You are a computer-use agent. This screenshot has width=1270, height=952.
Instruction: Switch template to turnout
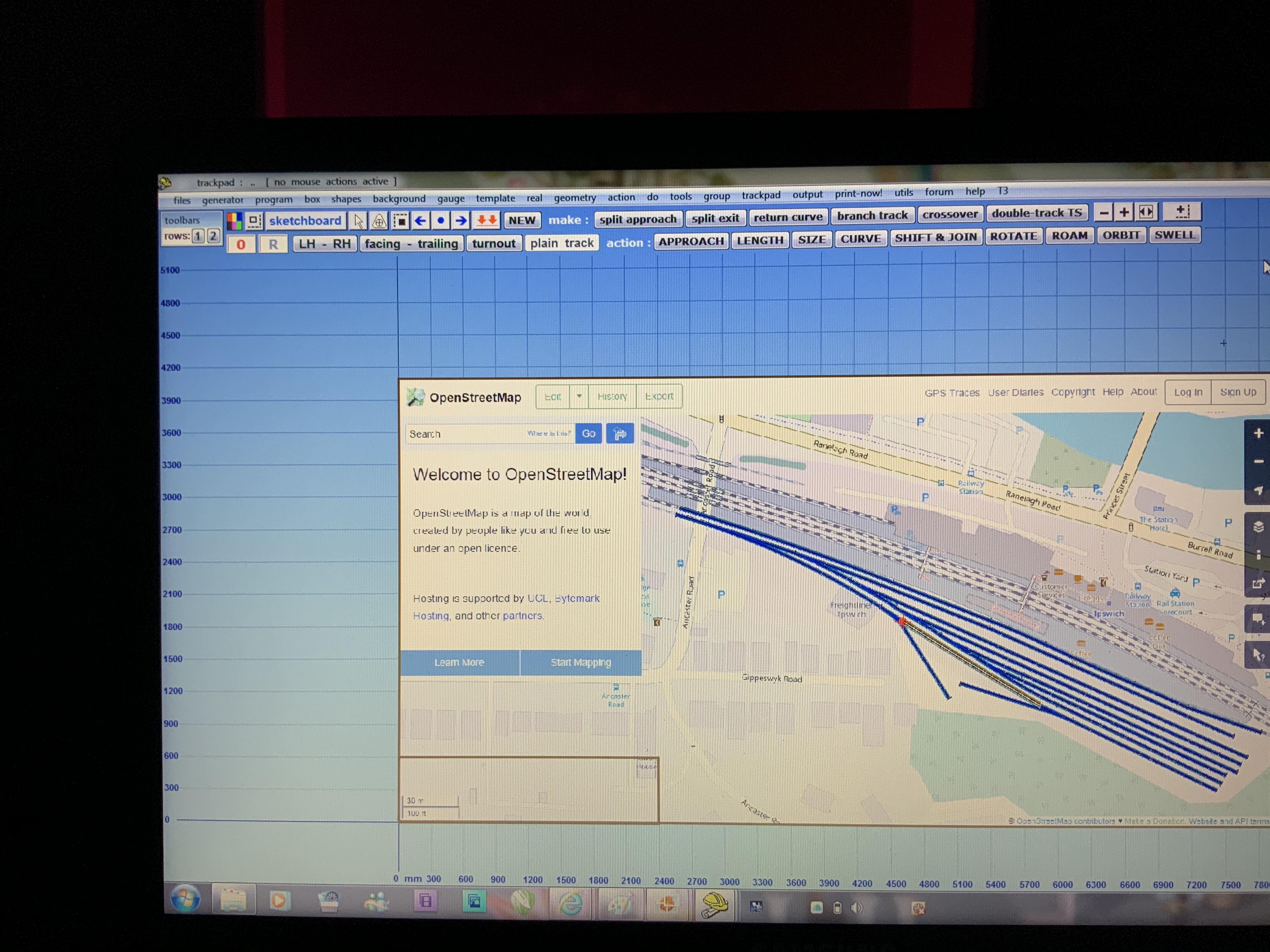[x=493, y=243]
